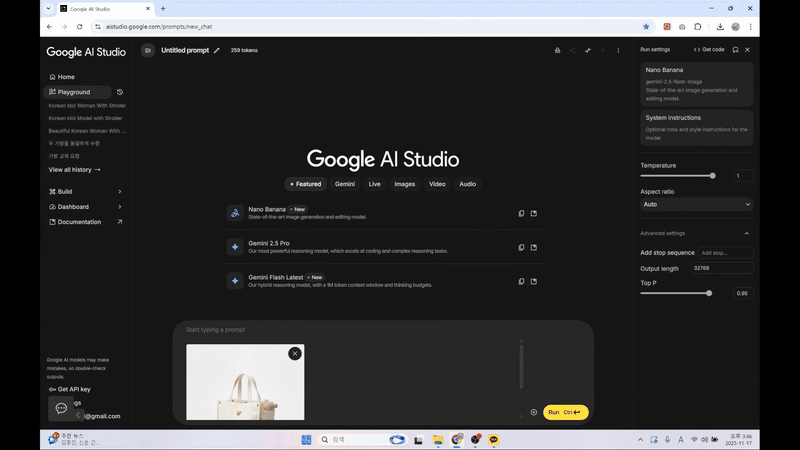Select the Nano Banana model card in settings
800x450 pixels.
pos(696,84)
